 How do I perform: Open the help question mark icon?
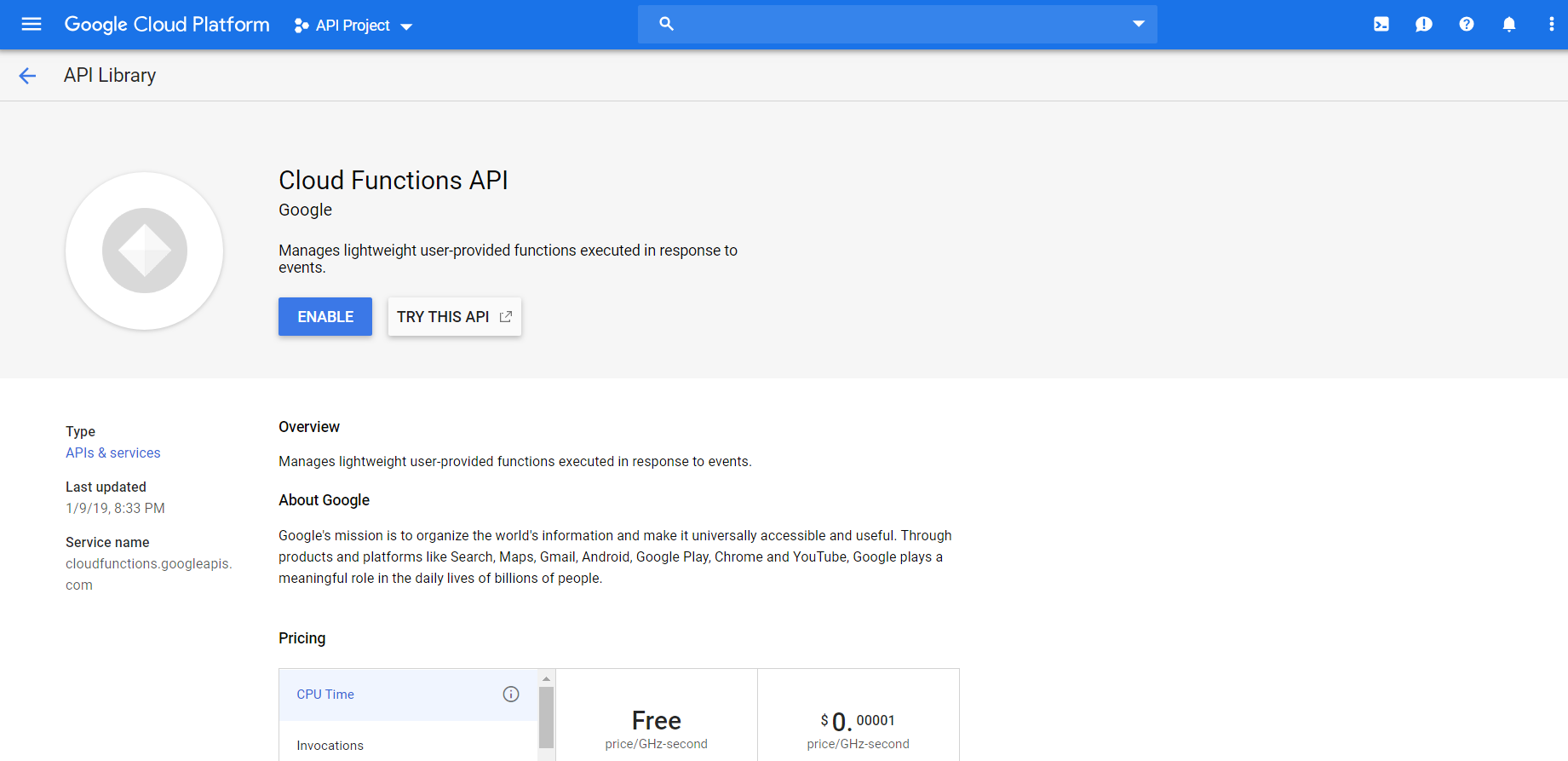[1467, 25]
